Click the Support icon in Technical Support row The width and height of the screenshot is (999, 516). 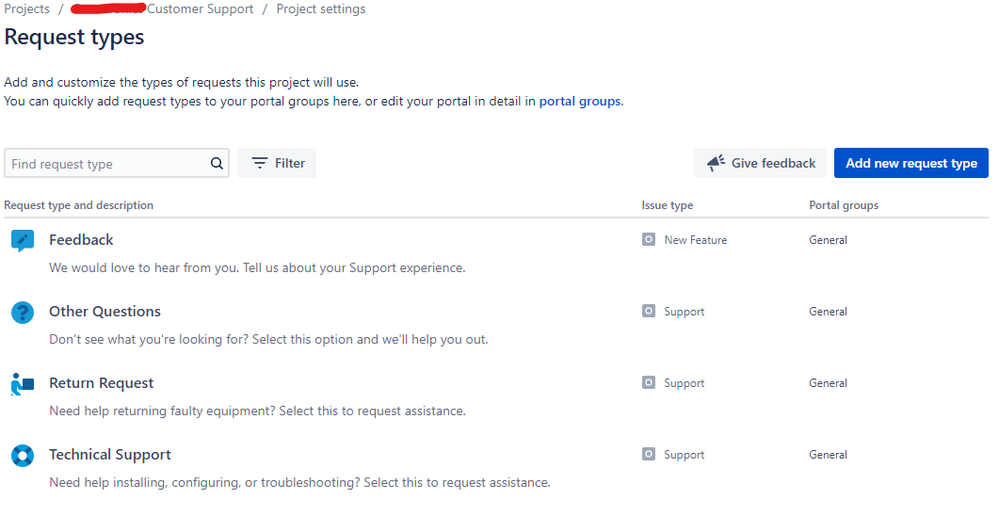pyautogui.click(x=649, y=455)
